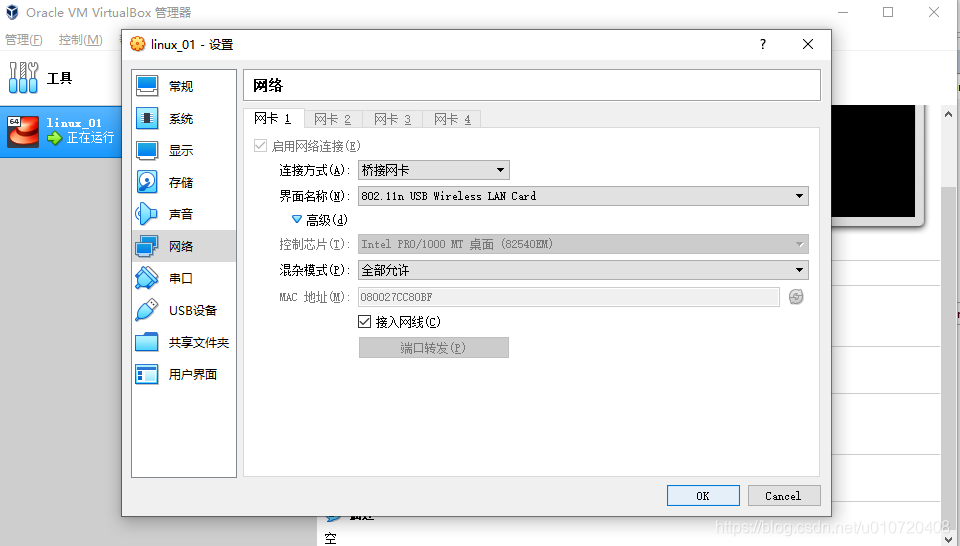Open the 控制(M) menu
The width and height of the screenshot is (960, 546).
click(80, 40)
